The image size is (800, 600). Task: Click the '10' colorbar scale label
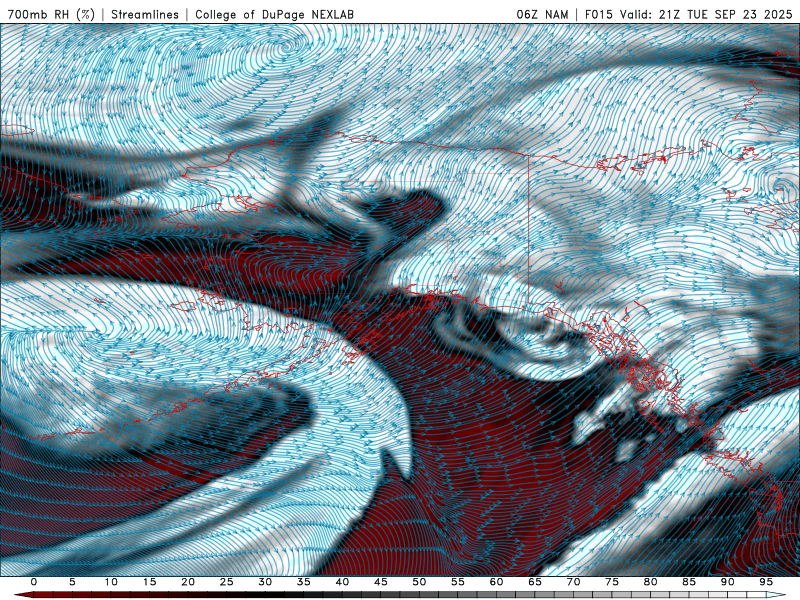(111, 582)
